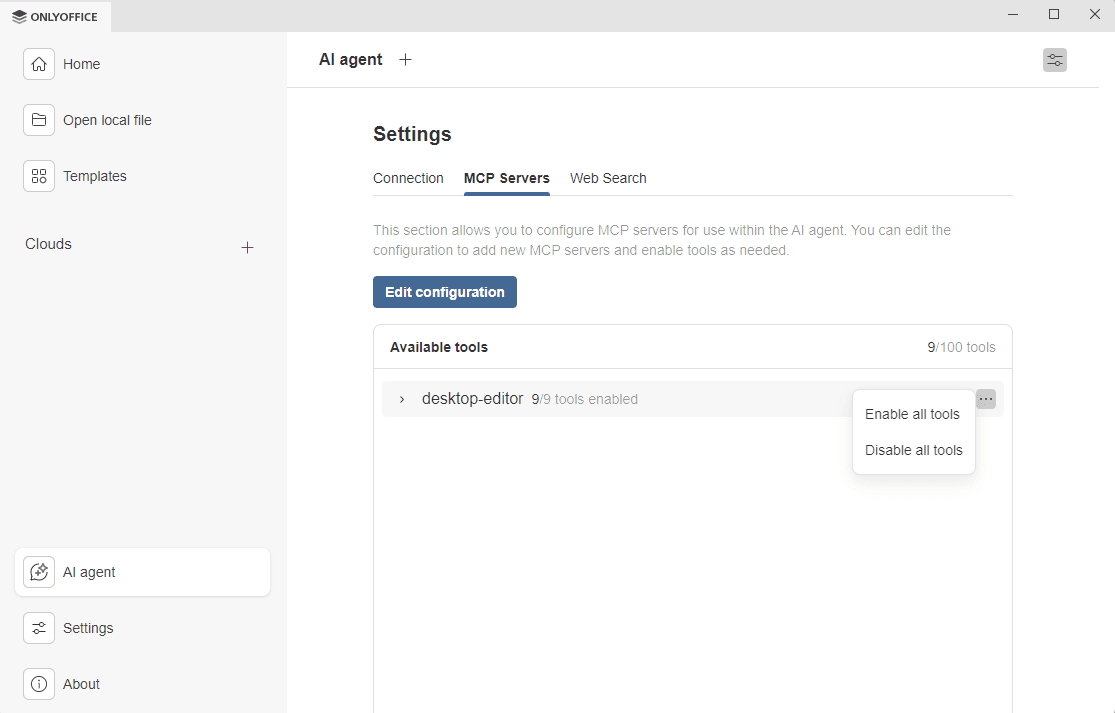The image size is (1115, 713).
Task: Click the AI agent header title
Action: (x=350, y=60)
